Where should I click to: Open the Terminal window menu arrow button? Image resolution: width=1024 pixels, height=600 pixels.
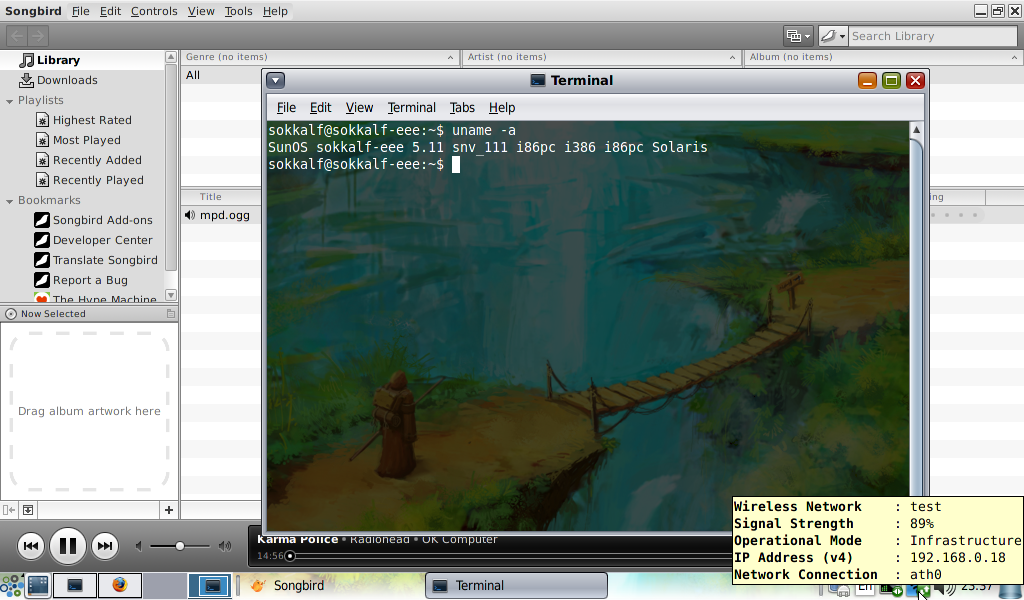pyautogui.click(x=276, y=80)
